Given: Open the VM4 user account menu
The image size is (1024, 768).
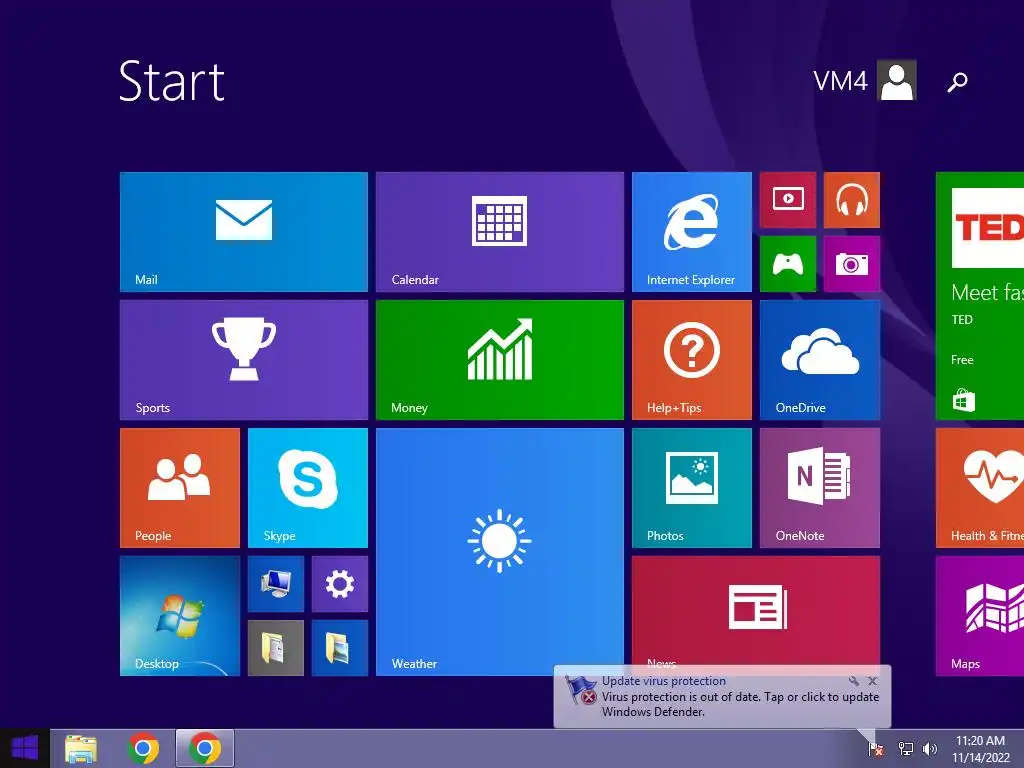Looking at the screenshot, I should pos(865,80).
